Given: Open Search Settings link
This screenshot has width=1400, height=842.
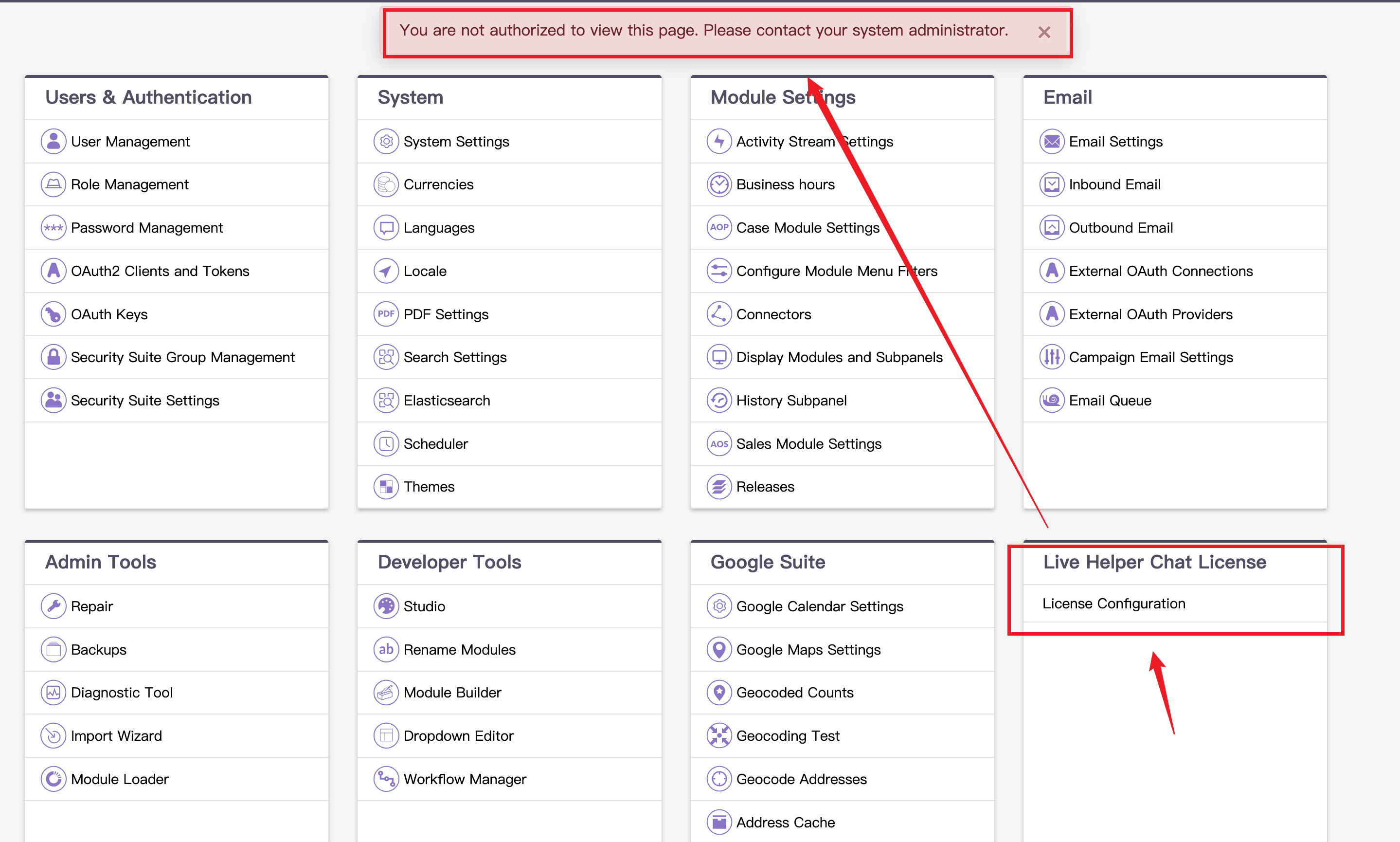Looking at the screenshot, I should pyautogui.click(x=455, y=357).
